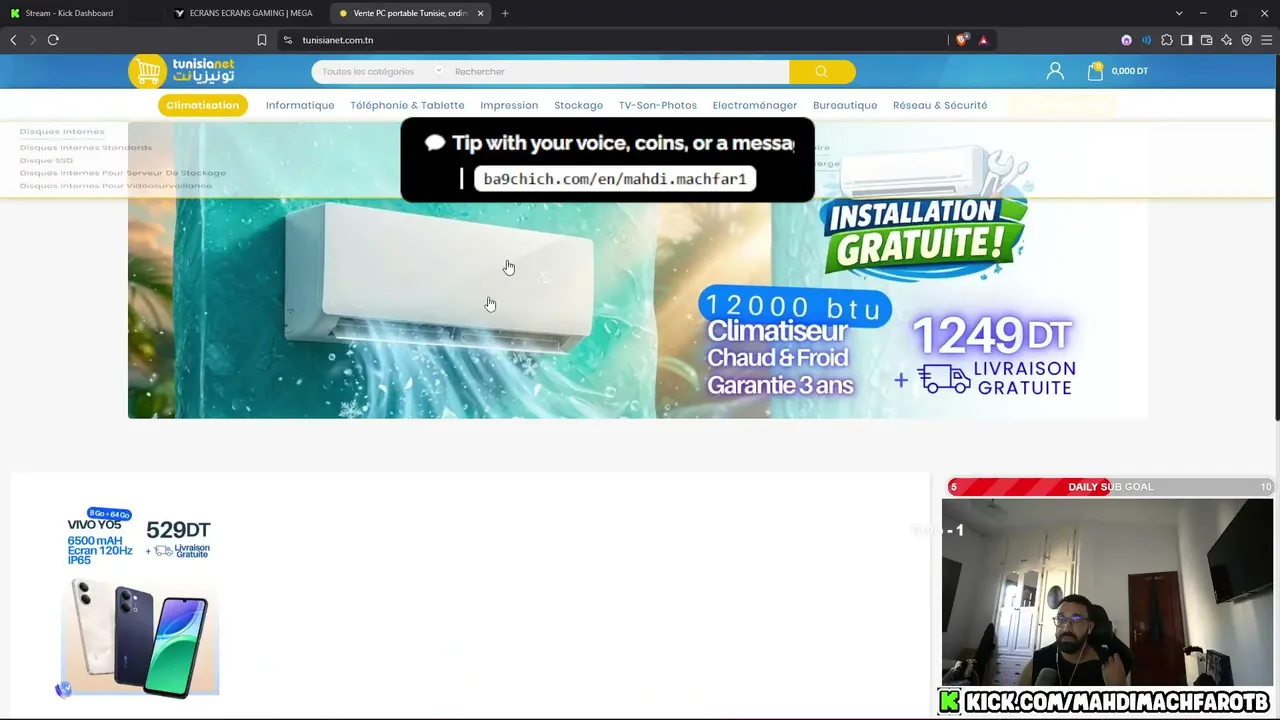This screenshot has height=720, width=1280.
Task: Click the ba9chich.com tip link overlay
Action: (615, 179)
